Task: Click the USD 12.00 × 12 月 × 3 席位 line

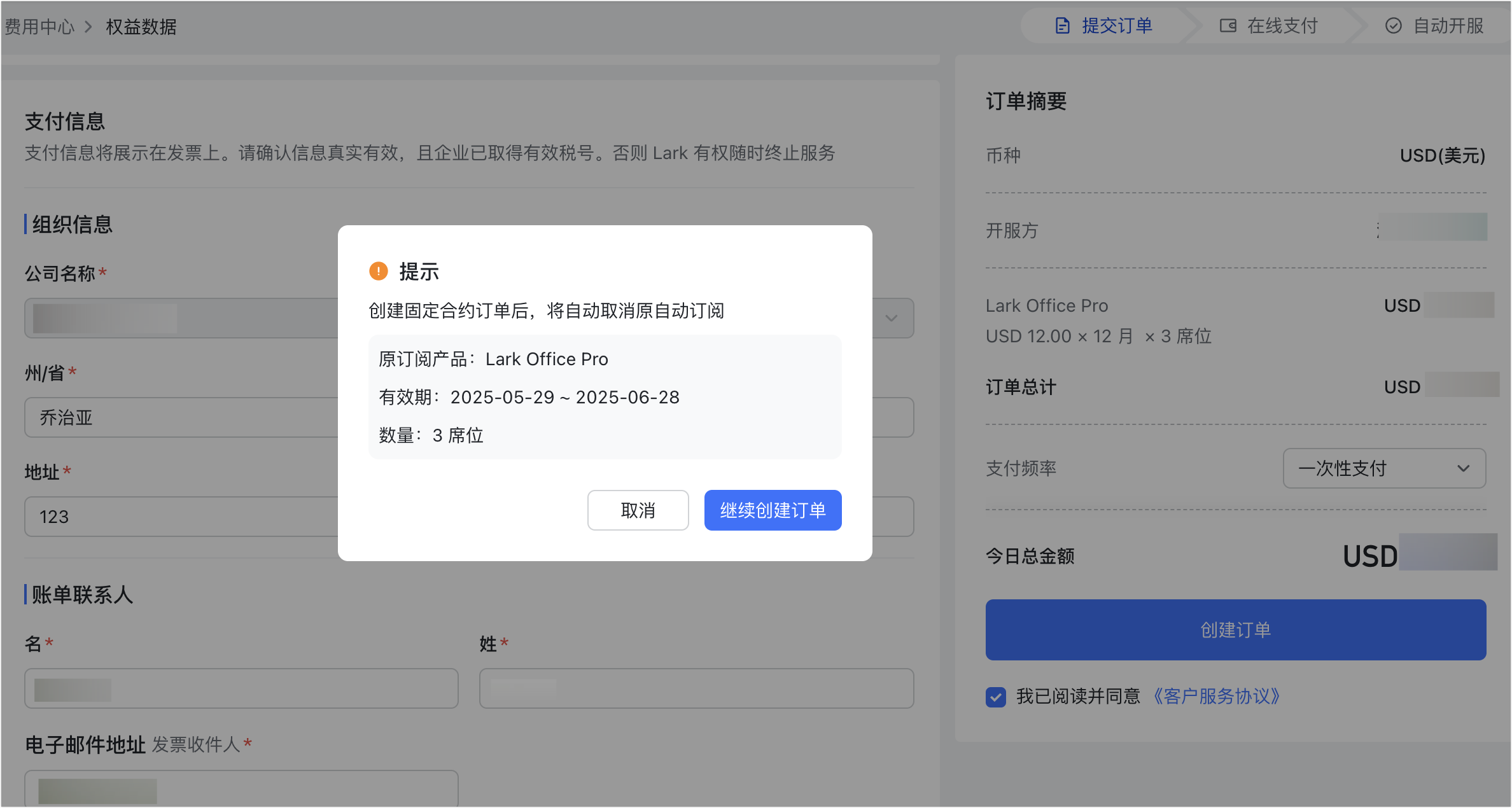Action: click(1098, 336)
